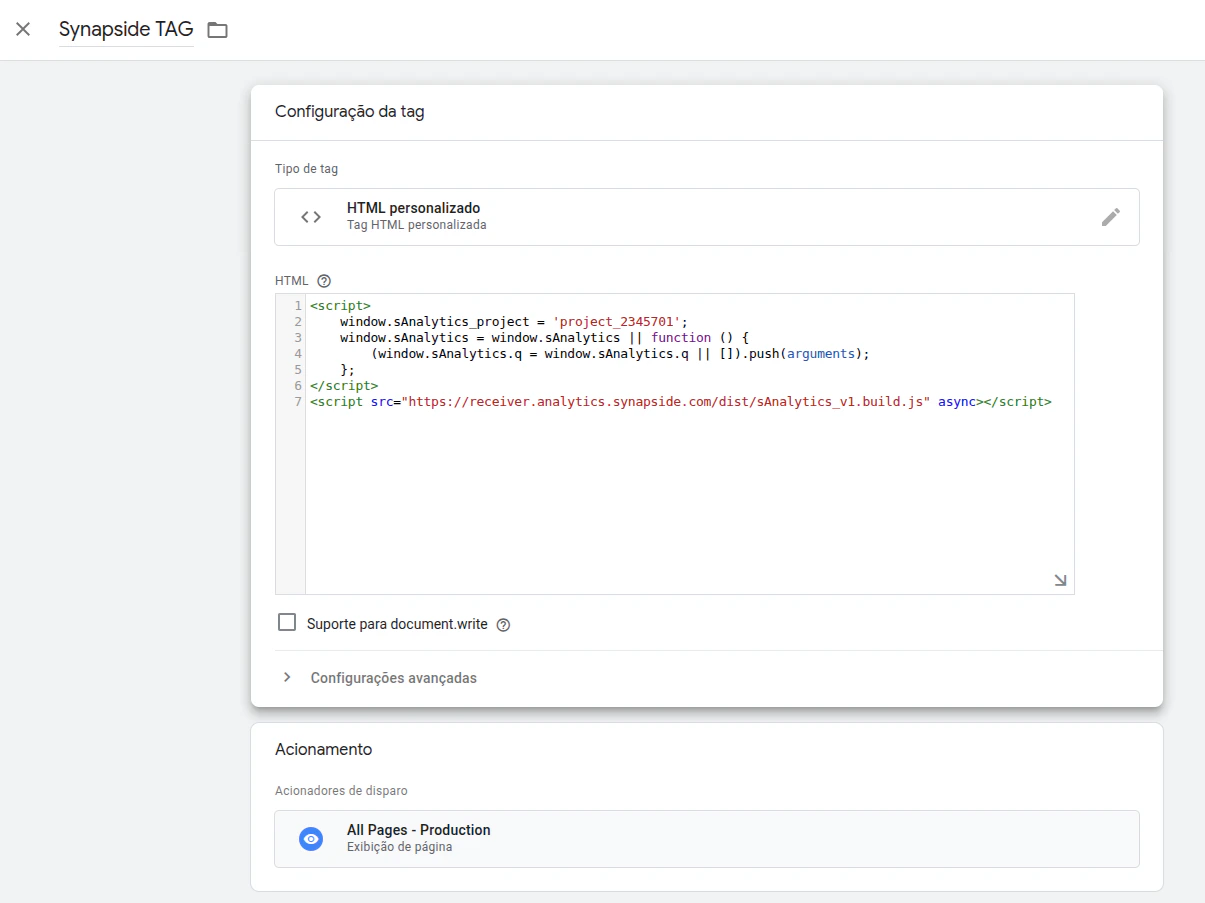Click line number 7 in the code gutter
The height and width of the screenshot is (903, 1205).
coord(298,402)
